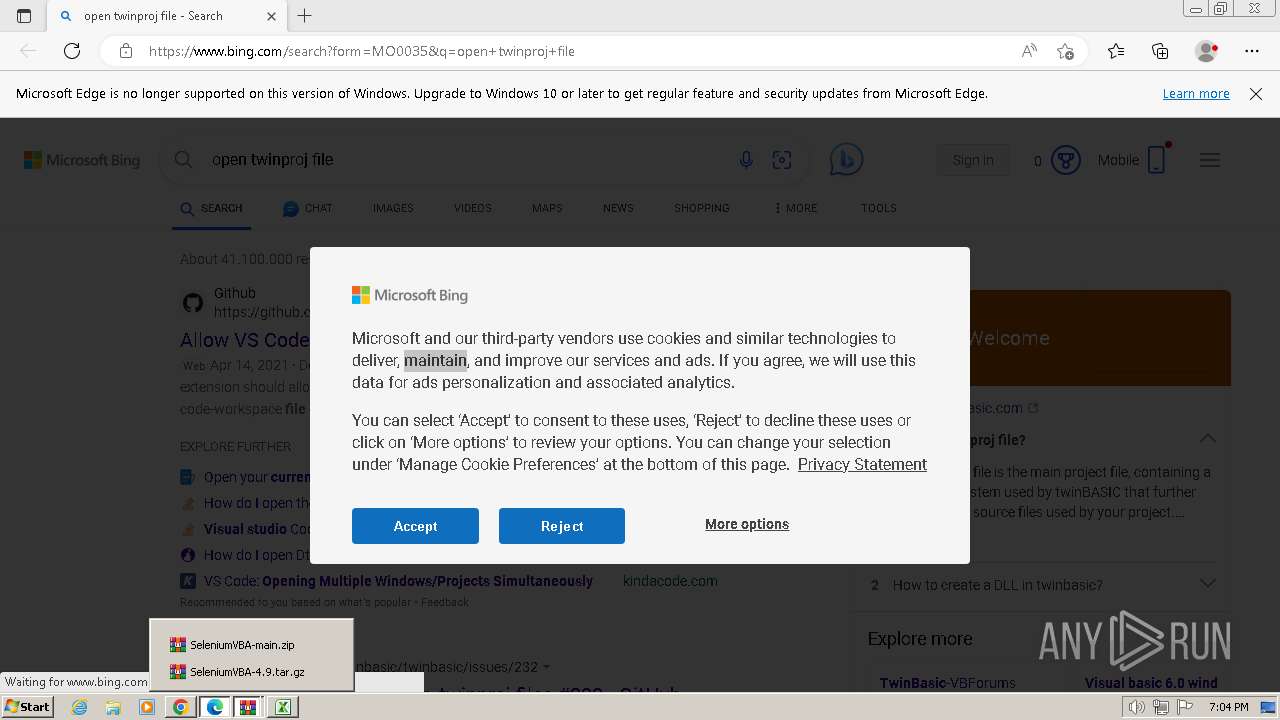Reject cookies in the Bing dialog

pyautogui.click(x=562, y=526)
